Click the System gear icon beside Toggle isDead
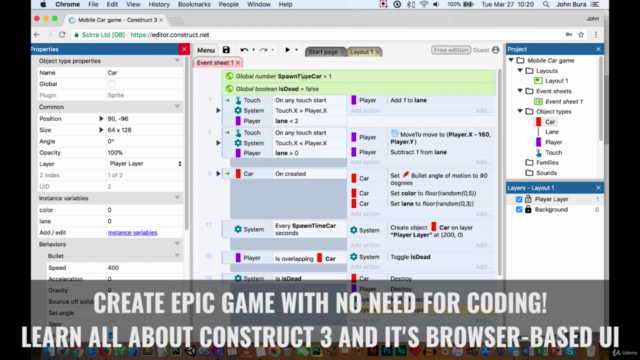This screenshot has width=640, height=360. [x=353, y=257]
